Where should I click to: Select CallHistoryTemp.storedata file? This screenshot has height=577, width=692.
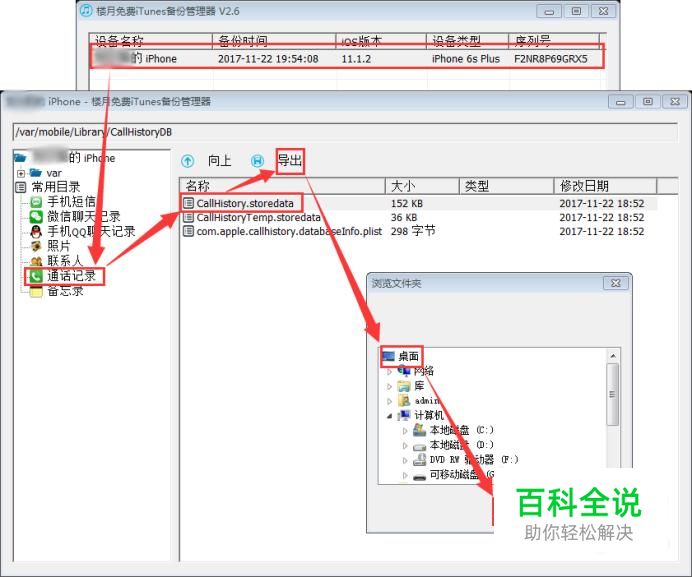[x=259, y=218]
